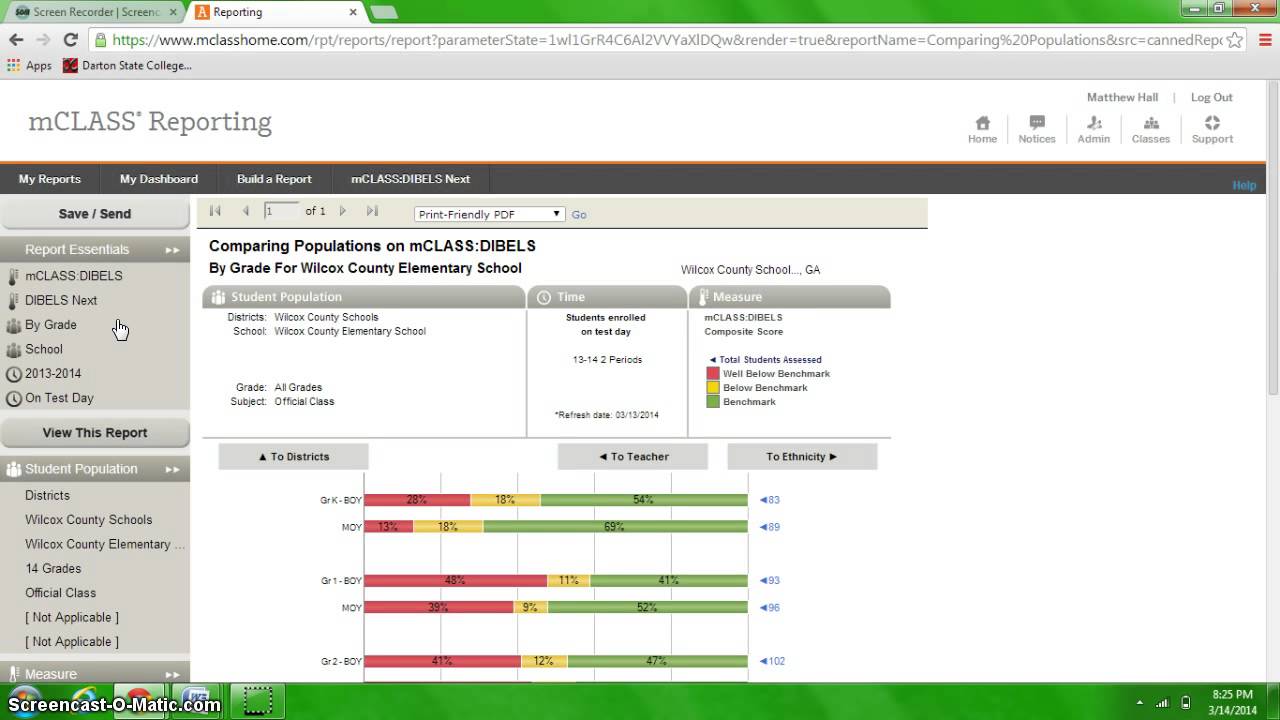The width and height of the screenshot is (1280, 720).
Task: Click the Save / Send button
Action: 95,214
